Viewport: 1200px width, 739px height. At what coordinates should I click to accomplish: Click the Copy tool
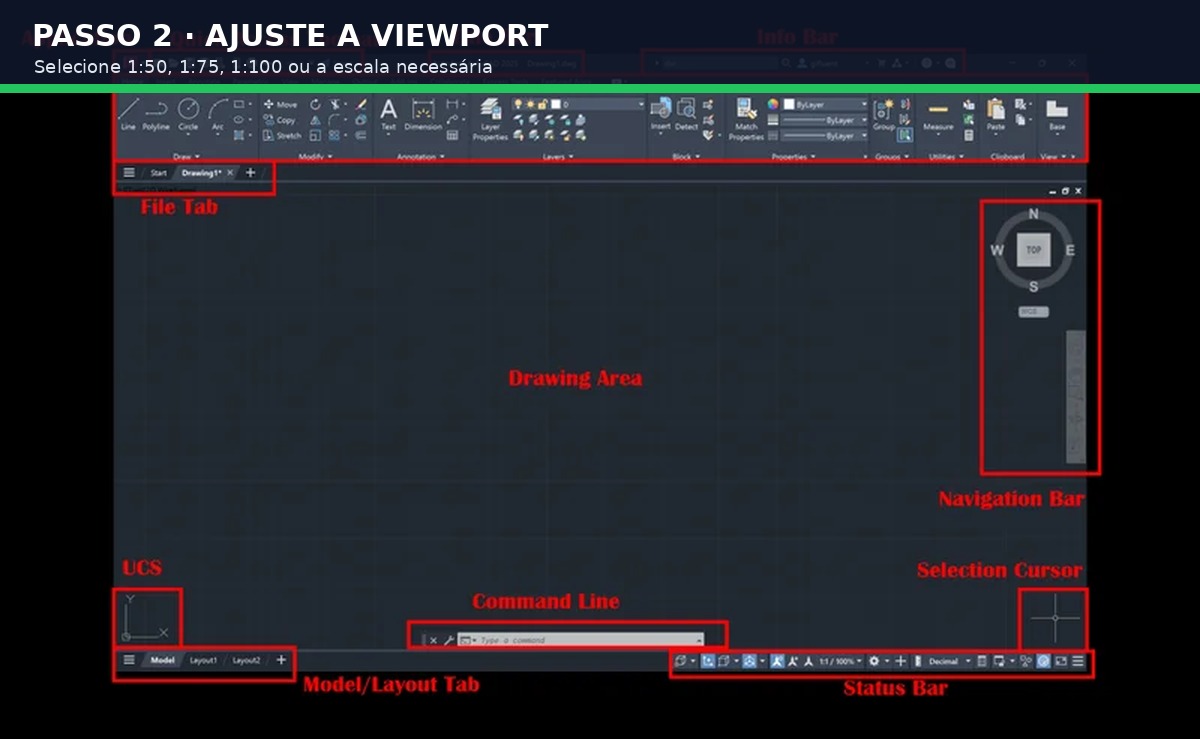pyautogui.click(x=279, y=120)
